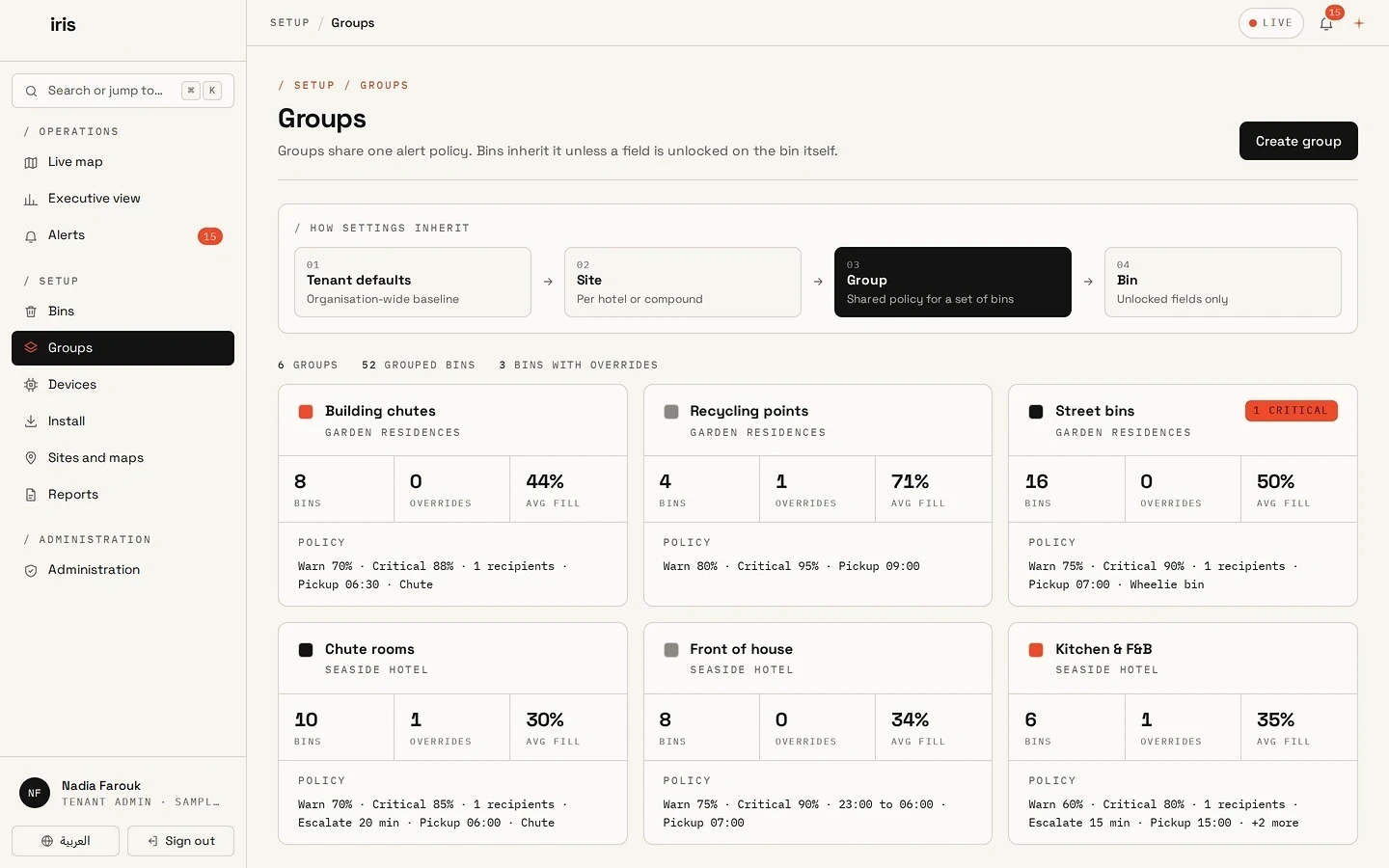Open the Front of house group title
The height and width of the screenshot is (868, 1389).
(741, 650)
